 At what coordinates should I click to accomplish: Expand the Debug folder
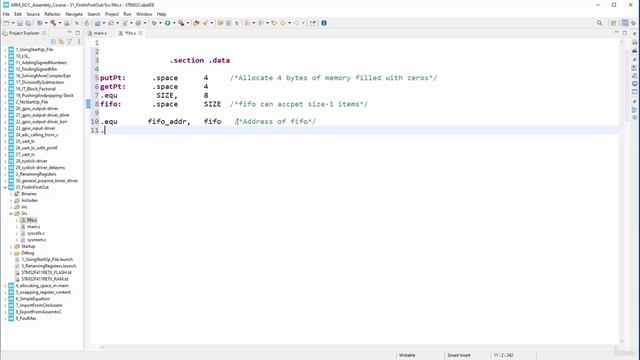[x=11, y=253]
